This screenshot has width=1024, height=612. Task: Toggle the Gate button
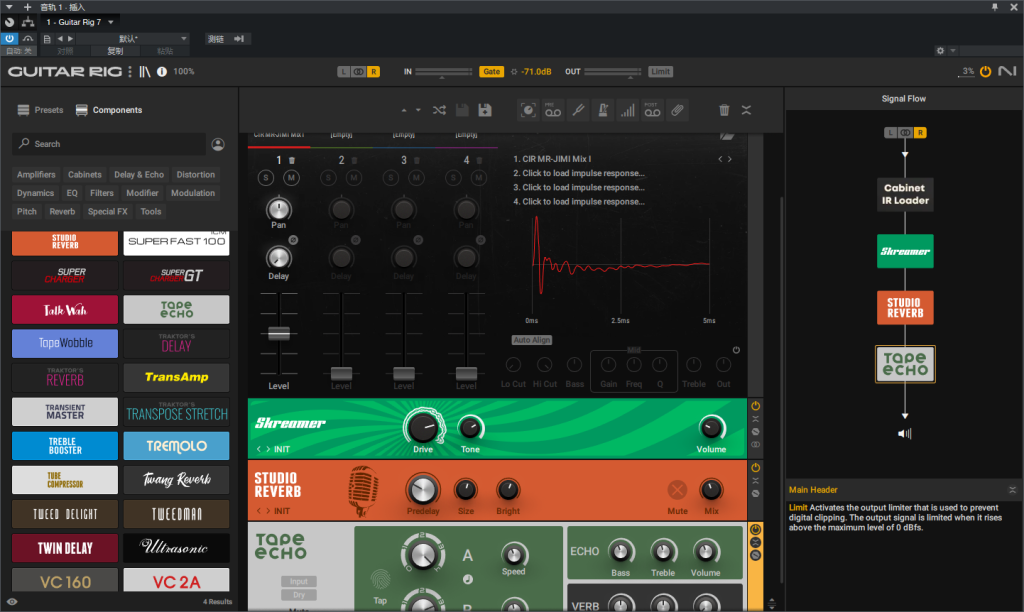tap(492, 72)
